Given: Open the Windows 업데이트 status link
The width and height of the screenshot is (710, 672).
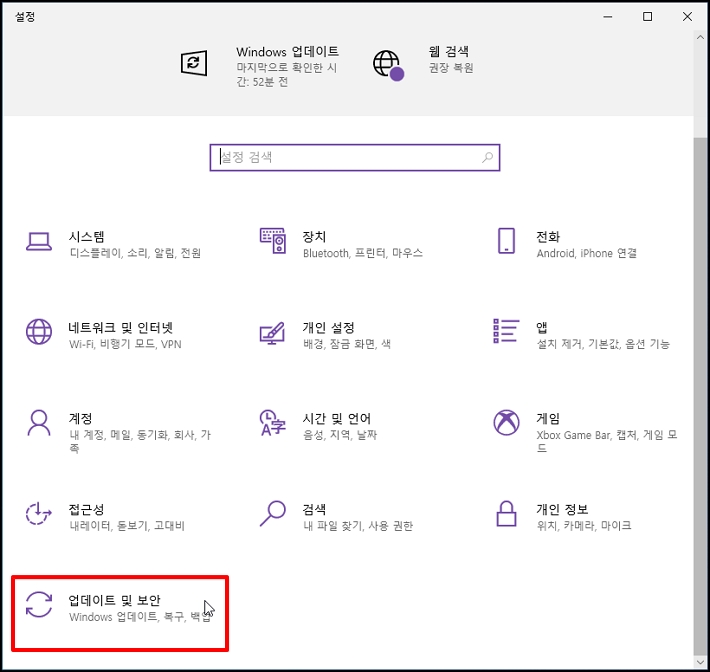Looking at the screenshot, I should point(287,66).
